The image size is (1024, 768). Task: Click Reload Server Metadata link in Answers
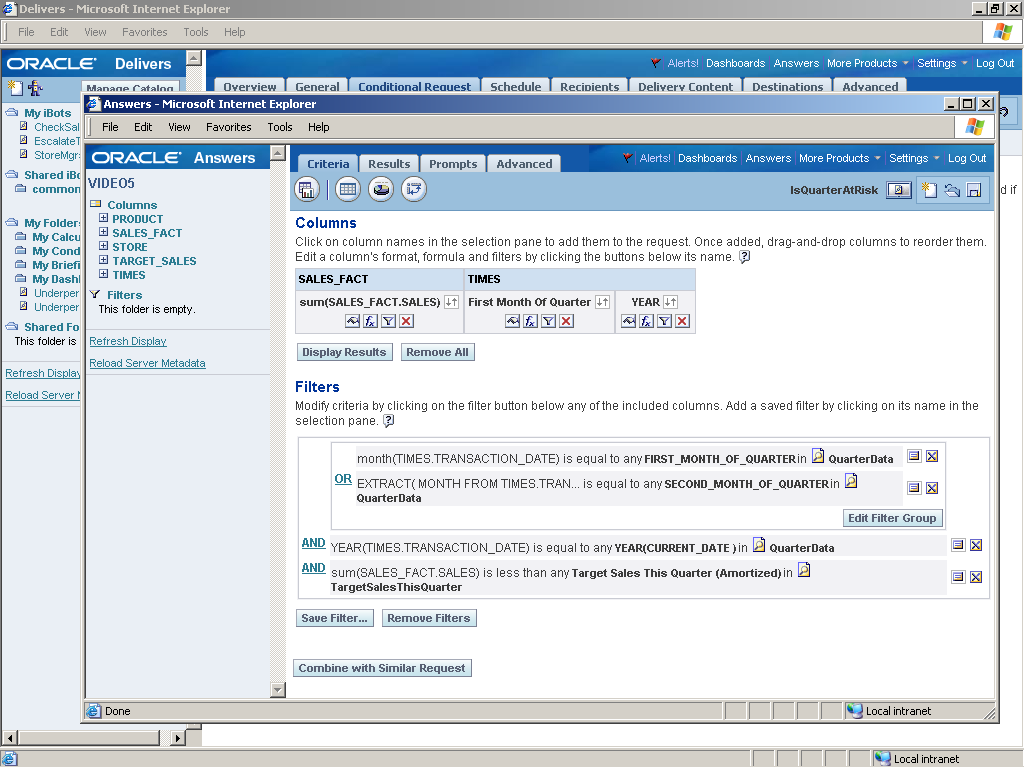click(148, 363)
